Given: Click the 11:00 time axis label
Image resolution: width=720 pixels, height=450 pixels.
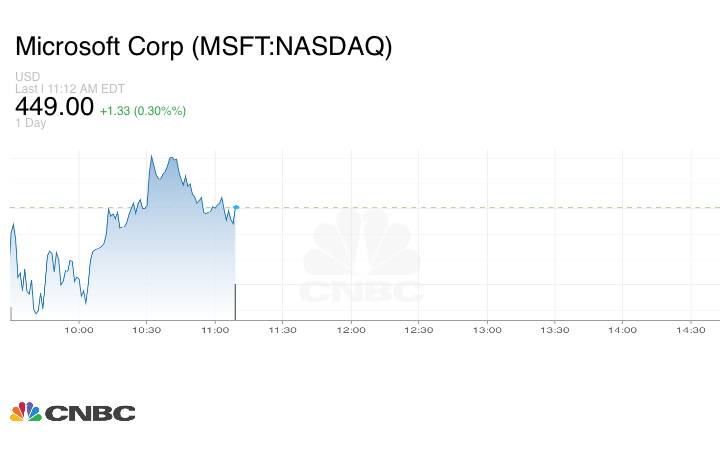Looking at the screenshot, I should coord(215,330).
